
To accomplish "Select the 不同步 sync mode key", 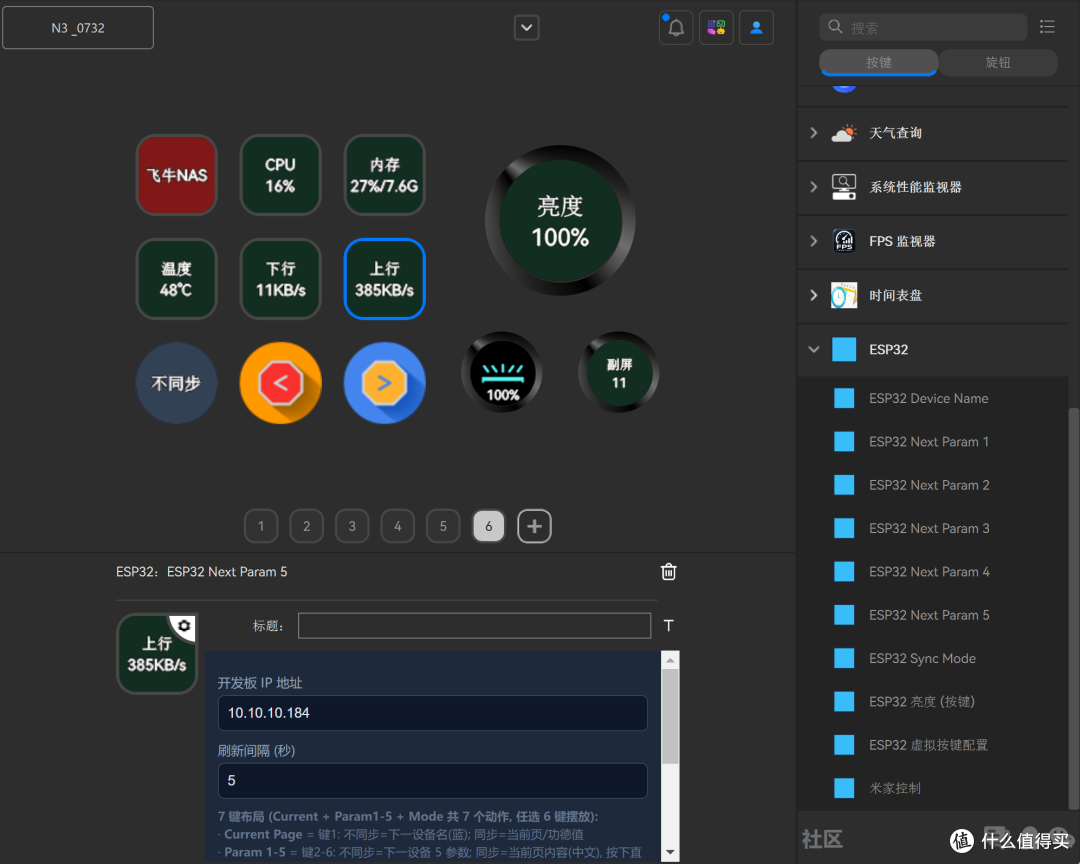I will click(x=176, y=383).
